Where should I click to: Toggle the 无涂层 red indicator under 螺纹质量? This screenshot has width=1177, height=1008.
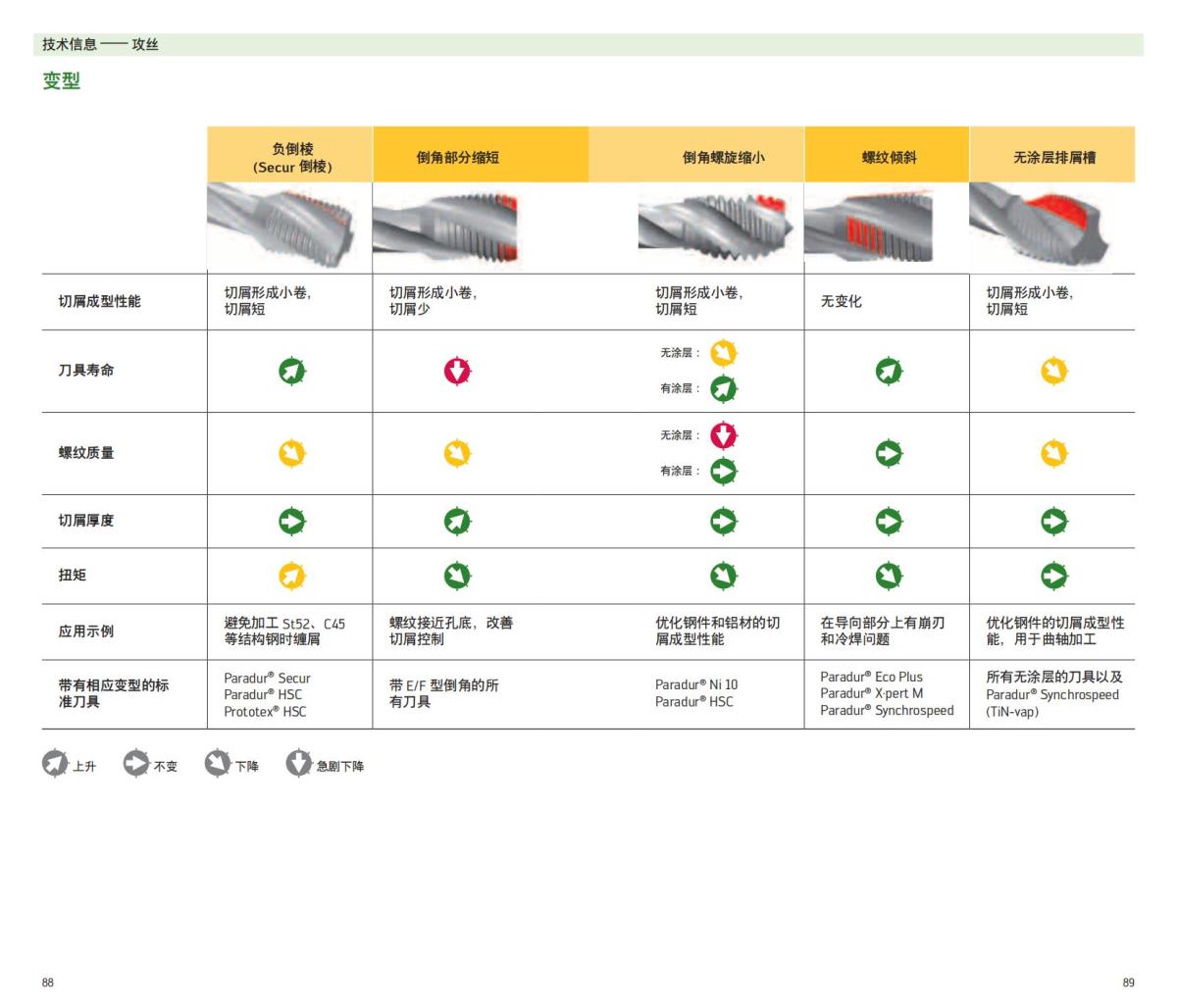coord(723,434)
